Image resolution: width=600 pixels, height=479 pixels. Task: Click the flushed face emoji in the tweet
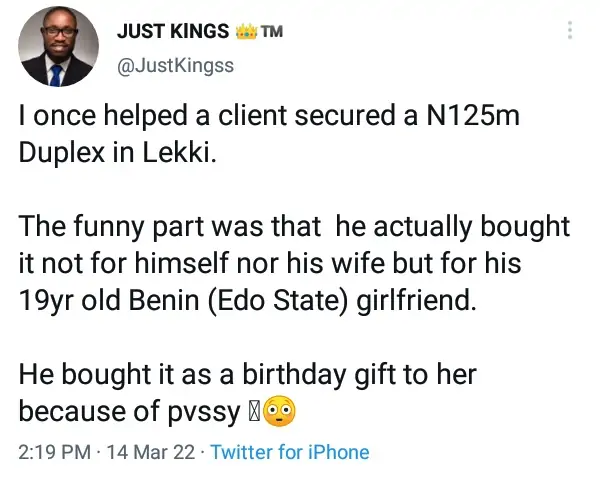click(280, 411)
